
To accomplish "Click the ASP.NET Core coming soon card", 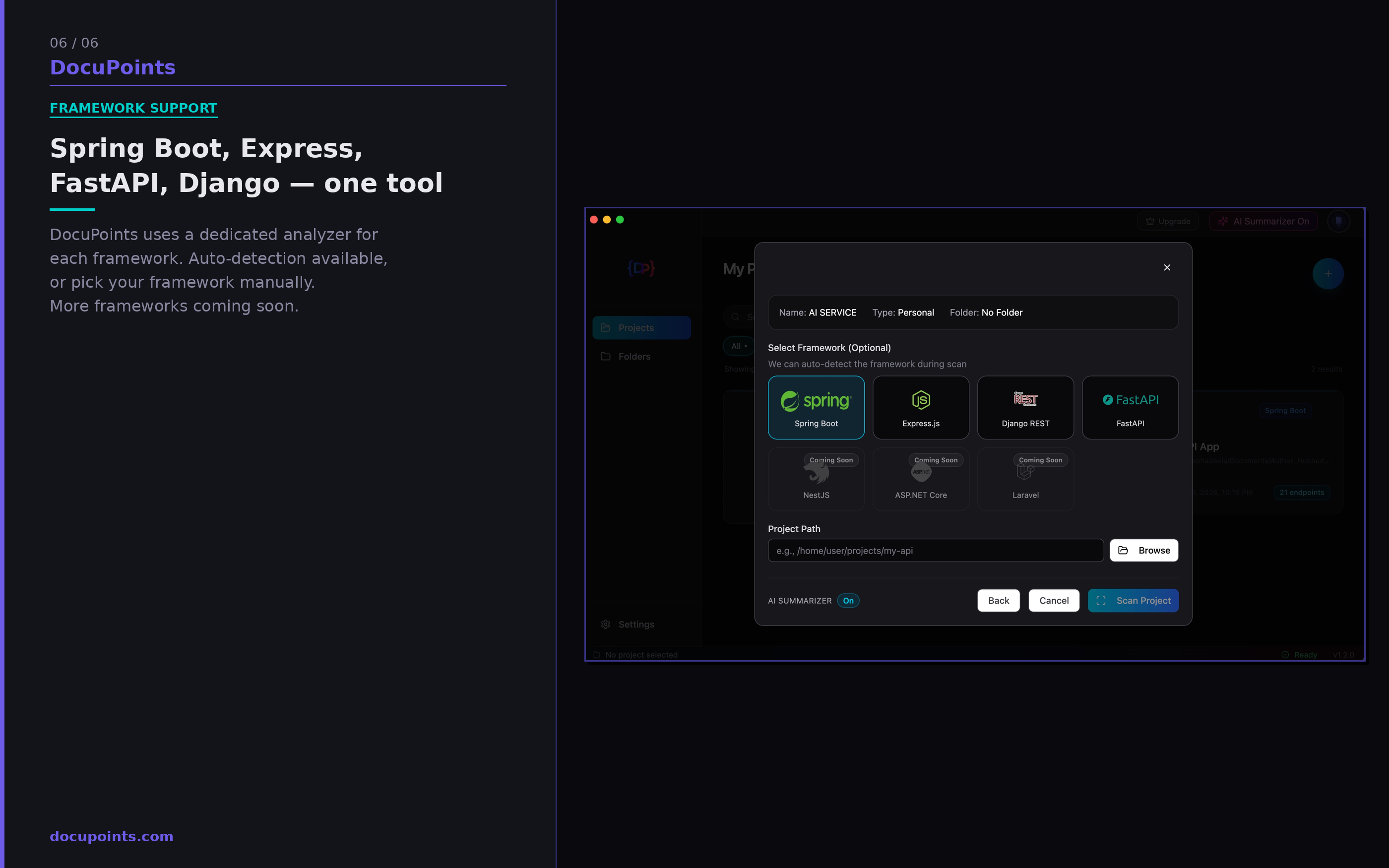I will pyautogui.click(x=921, y=479).
